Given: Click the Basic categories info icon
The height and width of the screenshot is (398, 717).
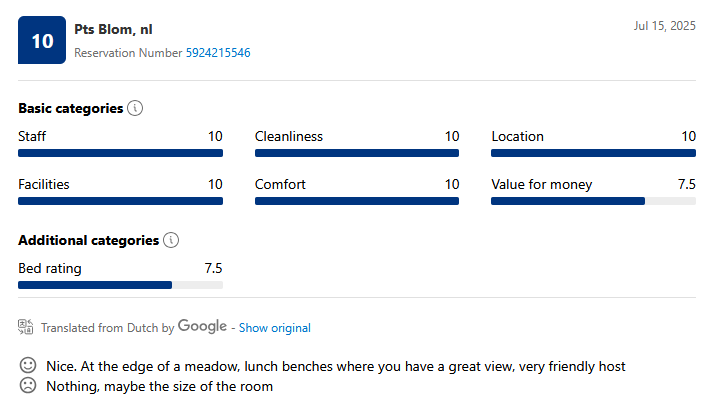Looking at the screenshot, I should 135,108.
